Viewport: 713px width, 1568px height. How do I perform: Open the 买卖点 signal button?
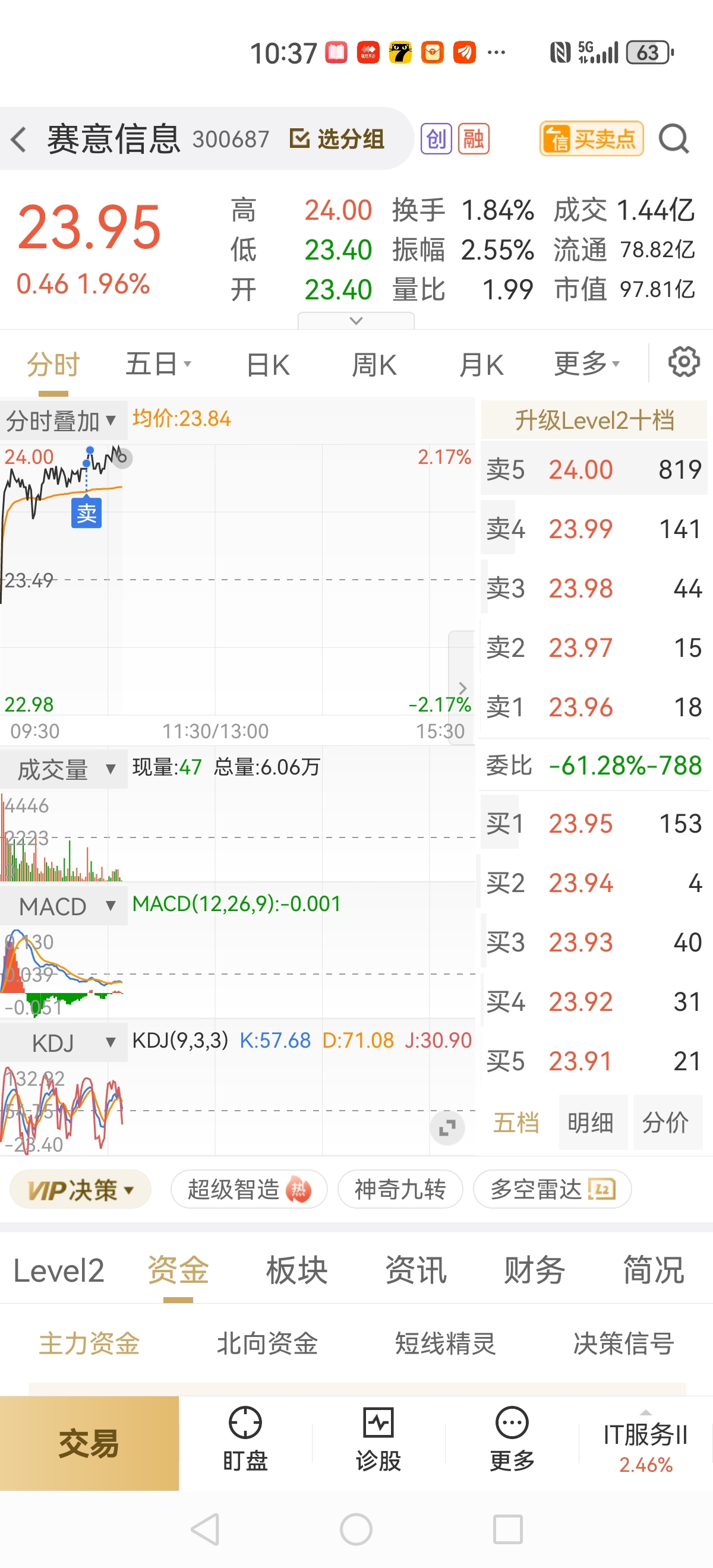[x=591, y=140]
